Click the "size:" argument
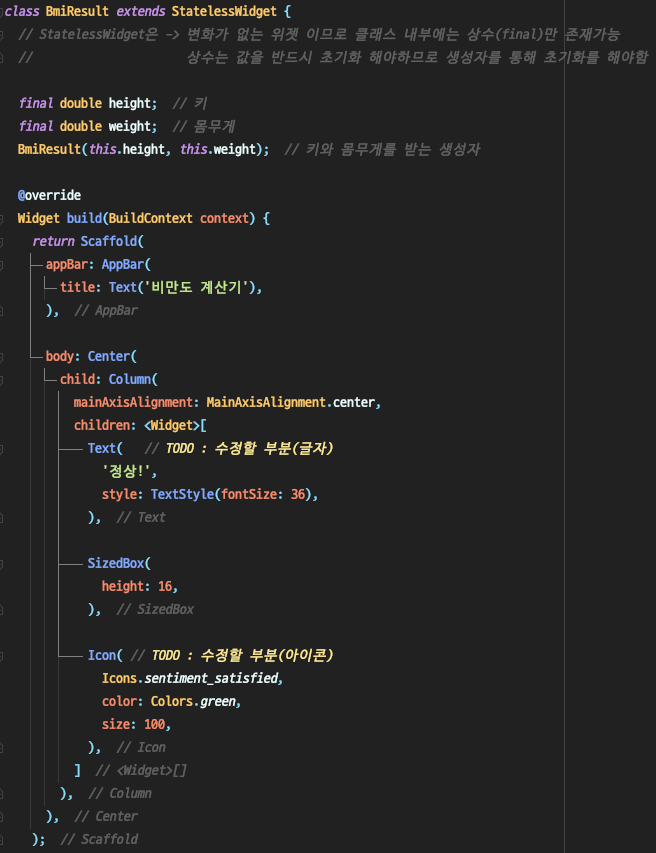This screenshot has height=853, width=656. click(119, 724)
